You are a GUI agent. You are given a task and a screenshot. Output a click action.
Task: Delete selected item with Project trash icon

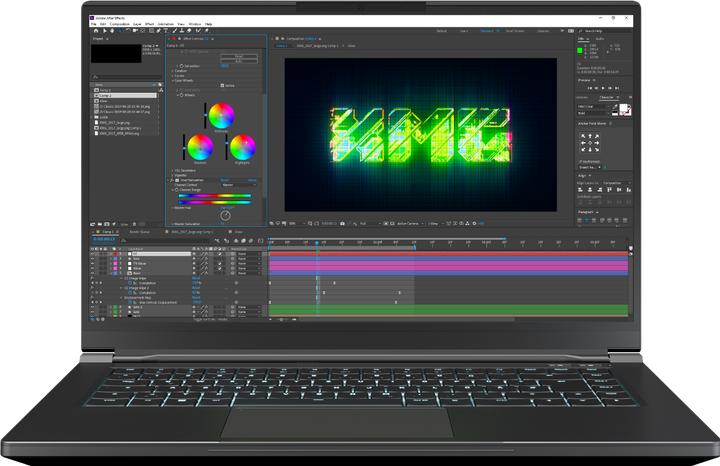pyautogui.click(x=135, y=224)
